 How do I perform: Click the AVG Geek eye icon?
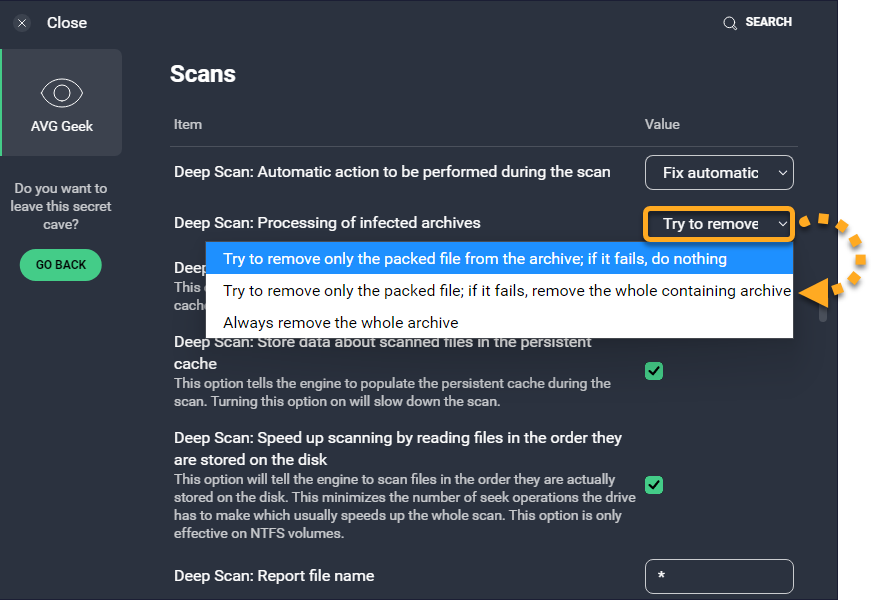(x=61, y=94)
